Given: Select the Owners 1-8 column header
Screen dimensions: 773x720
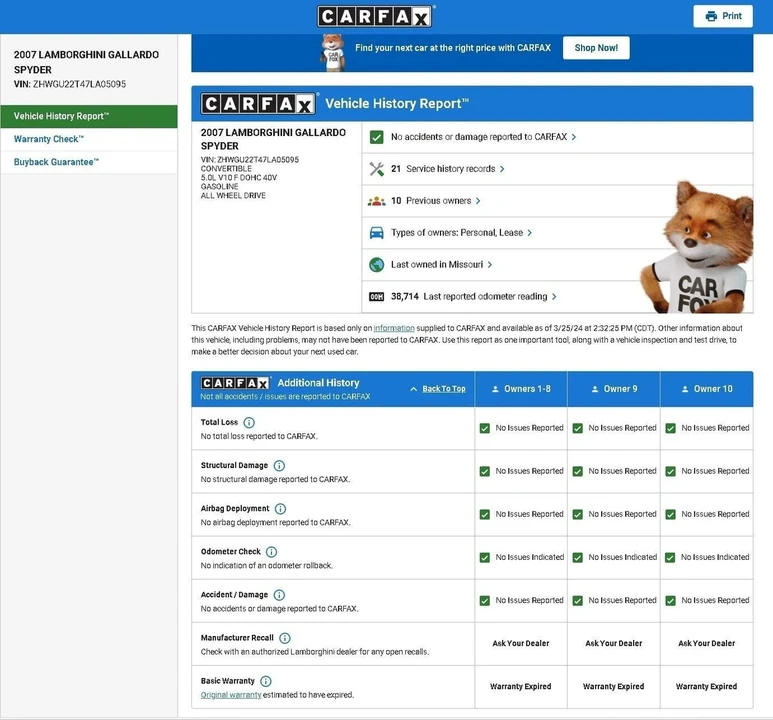Looking at the screenshot, I should 521,389.
